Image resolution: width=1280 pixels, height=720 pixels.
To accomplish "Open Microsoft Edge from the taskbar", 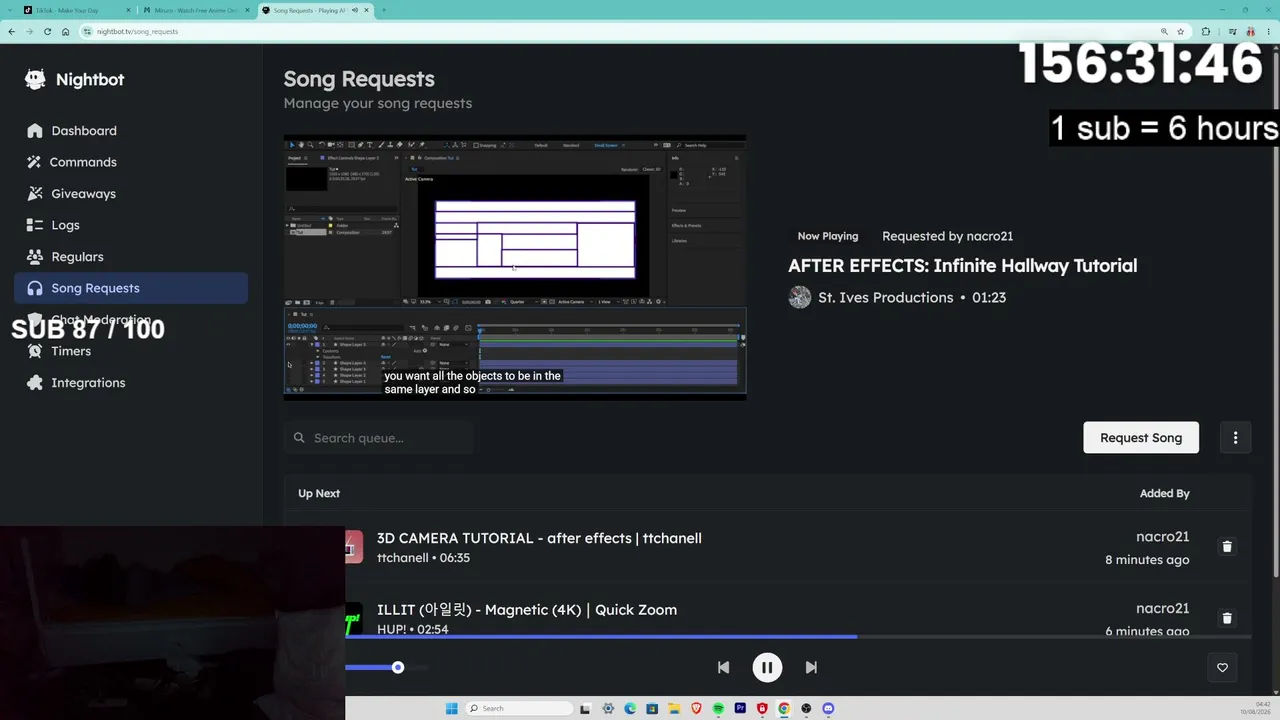I will pyautogui.click(x=630, y=709).
